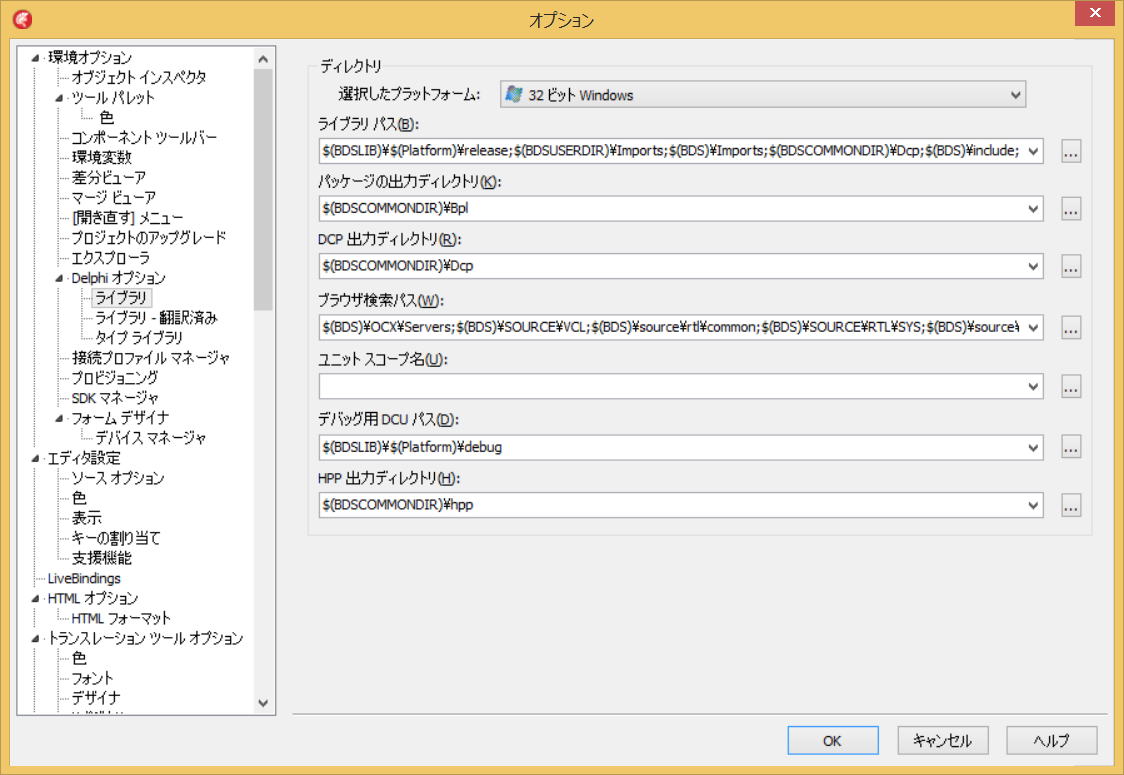Screen dimensions: 1124x775
Task: Expand the デバッグ用 DCU パス dropdown arrow
Action: coord(1033,447)
